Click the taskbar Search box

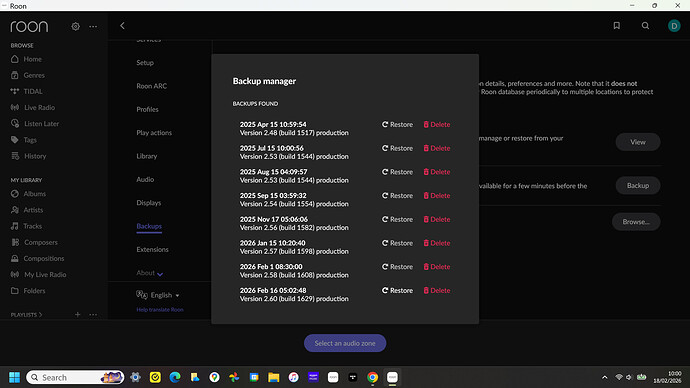pyautogui.click(x=75, y=377)
